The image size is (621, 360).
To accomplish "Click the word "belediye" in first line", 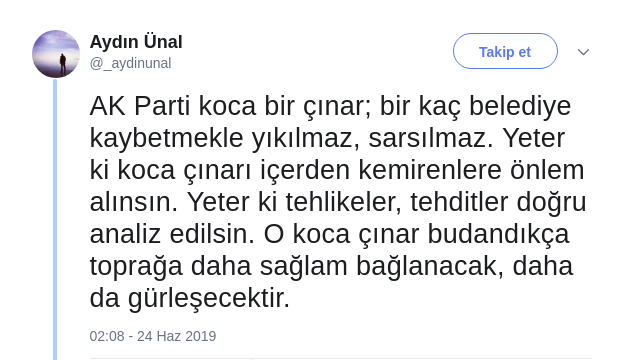I will point(520,106).
